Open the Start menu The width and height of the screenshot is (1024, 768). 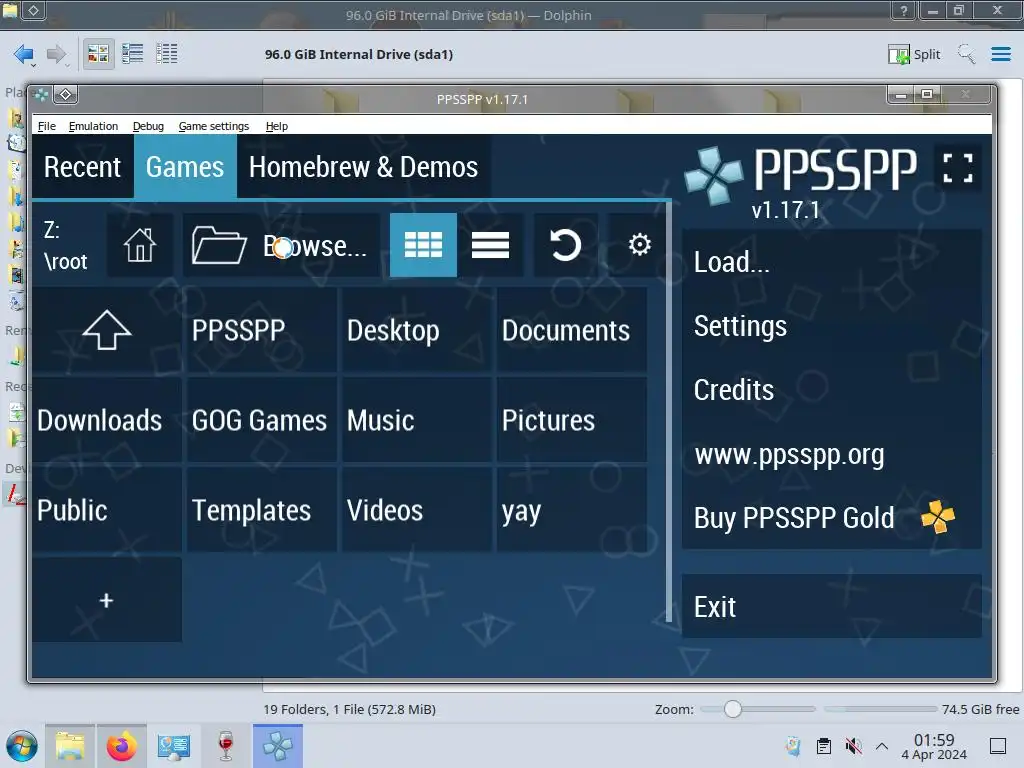(x=22, y=746)
